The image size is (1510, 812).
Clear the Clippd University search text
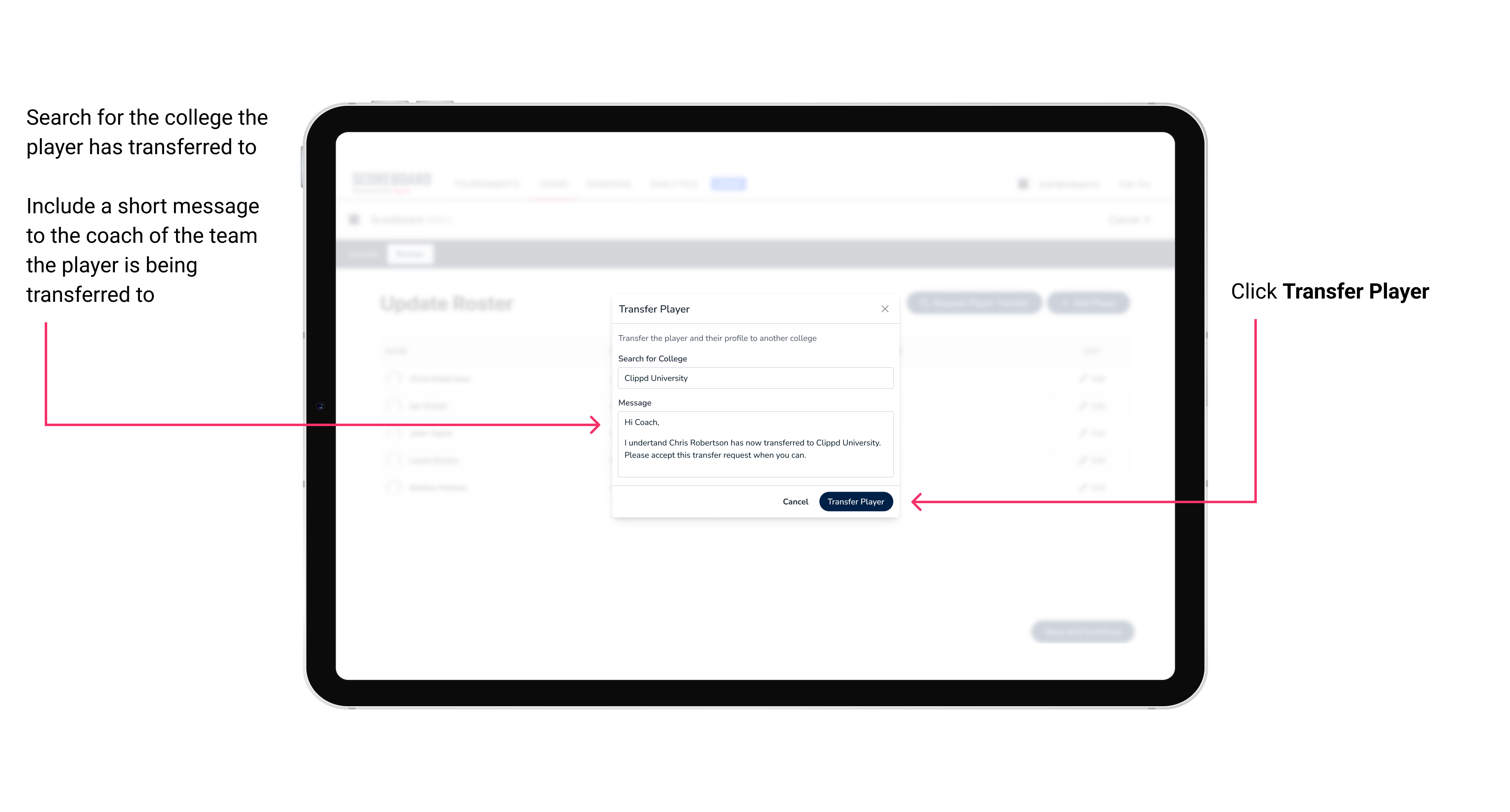(752, 378)
